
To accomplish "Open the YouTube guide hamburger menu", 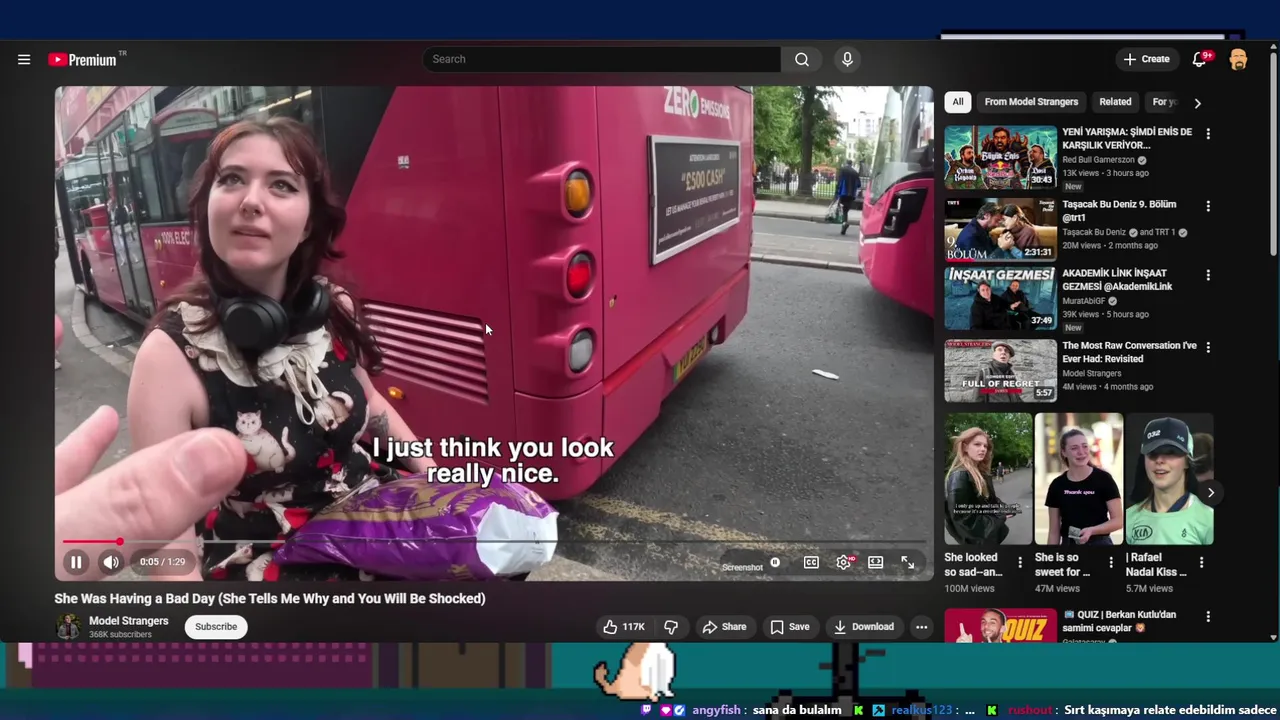I will point(24,59).
